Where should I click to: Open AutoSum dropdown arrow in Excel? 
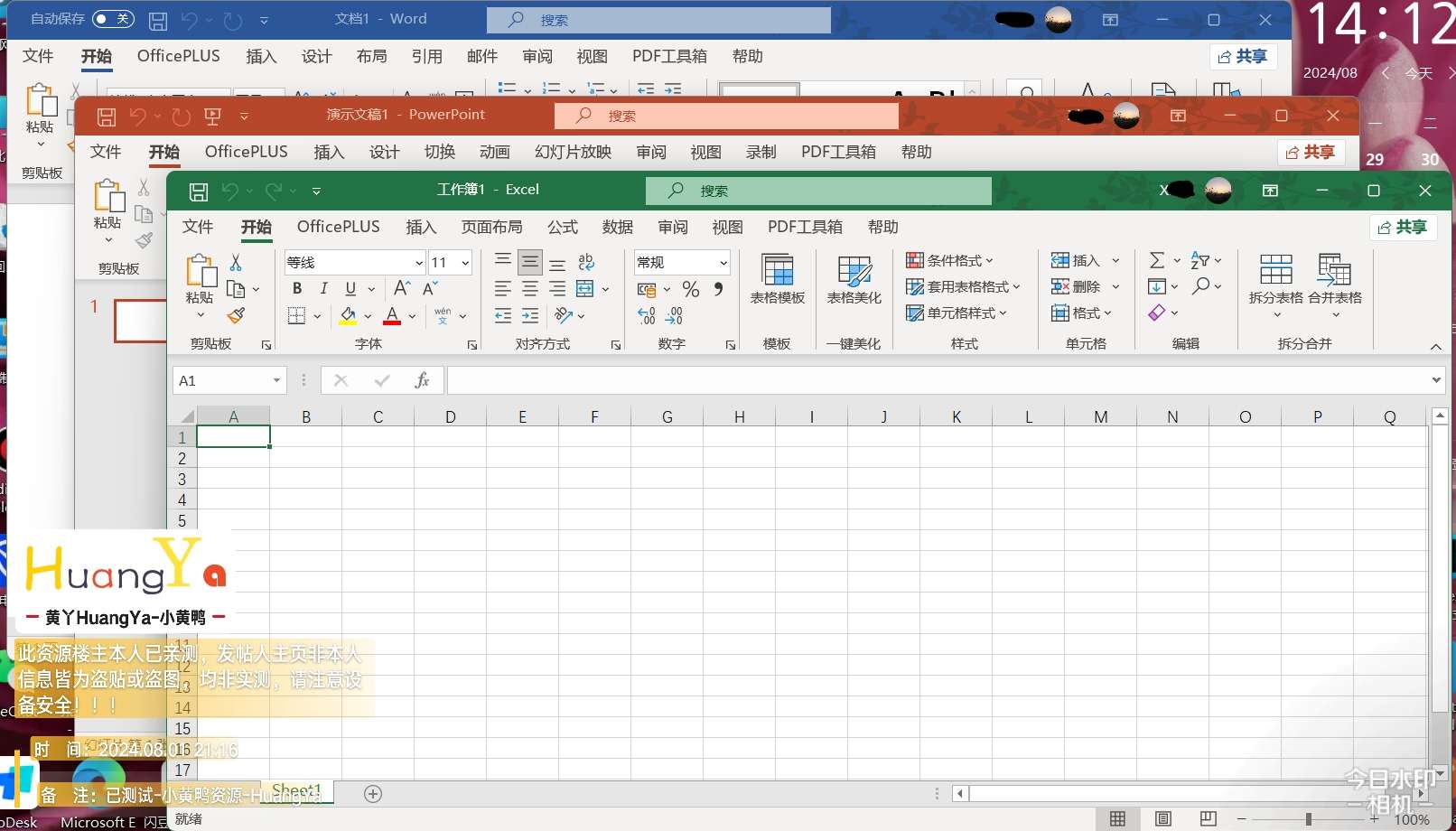point(1177,260)
